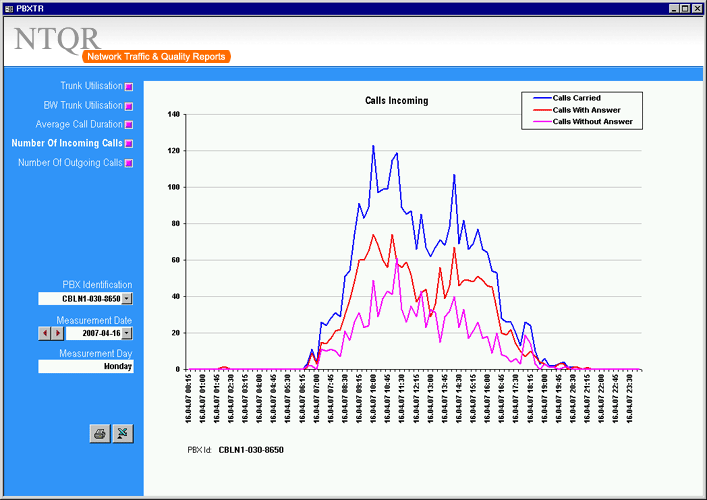Viewport: 707px width, 500px height.
Task: Select the BW Trunk Utilisation report
Action: pyautogui.click(x=82, y=106)
